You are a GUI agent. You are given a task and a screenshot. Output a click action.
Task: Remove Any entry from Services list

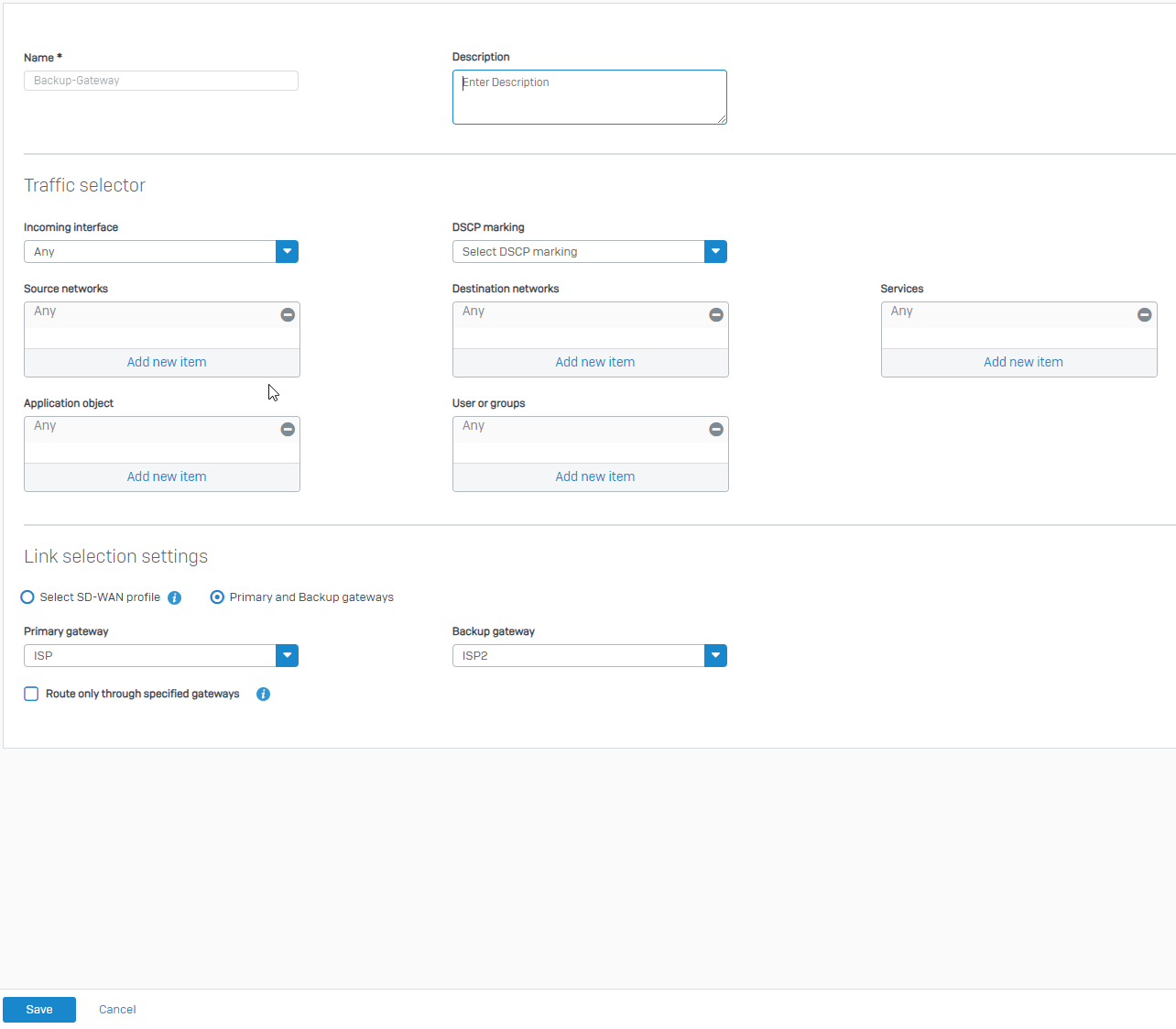(1144, 314)
